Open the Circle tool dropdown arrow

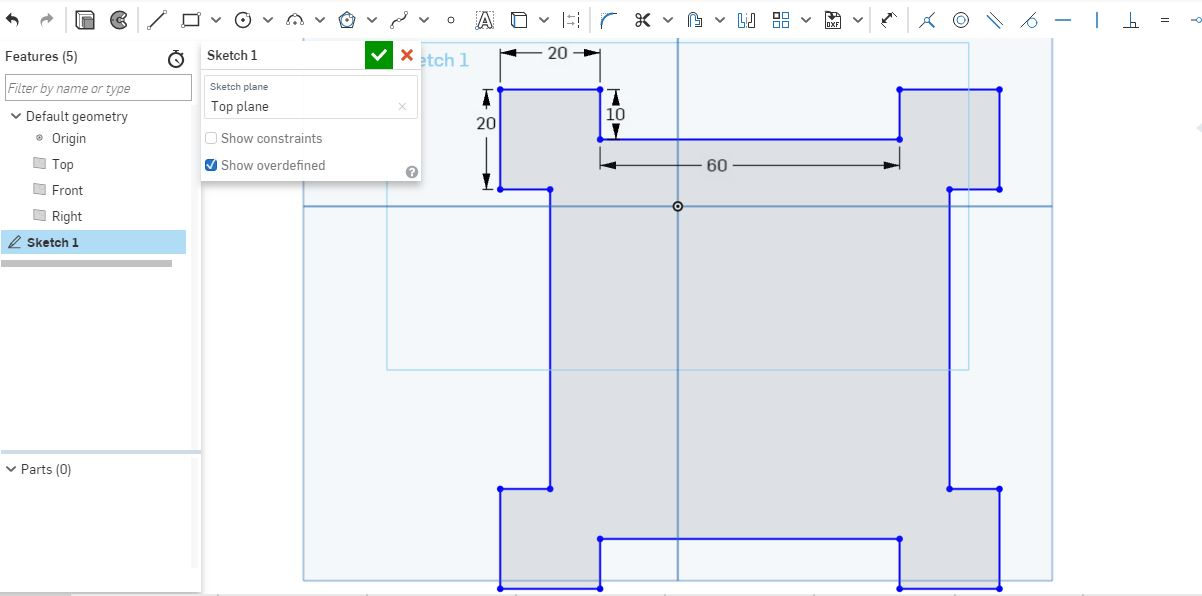(x=268, y=20)
